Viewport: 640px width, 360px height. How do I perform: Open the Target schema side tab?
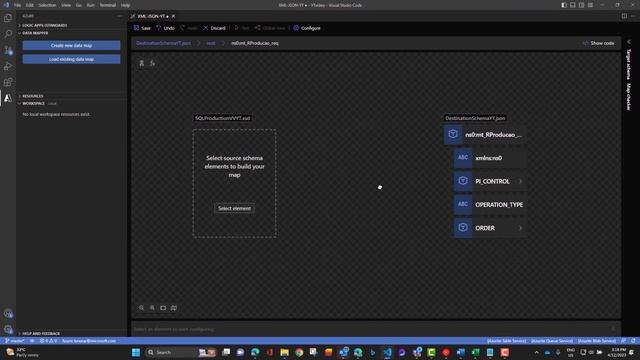pyautogui.click(x=629, y=64)
